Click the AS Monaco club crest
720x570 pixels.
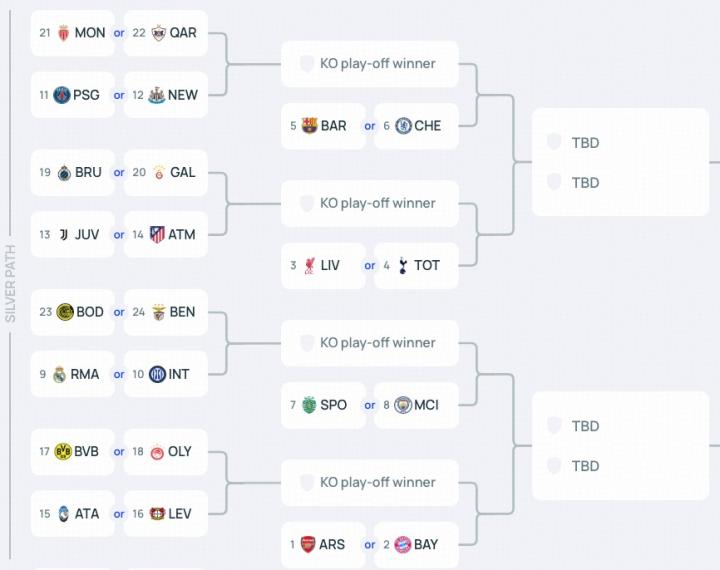click(64, 33)
